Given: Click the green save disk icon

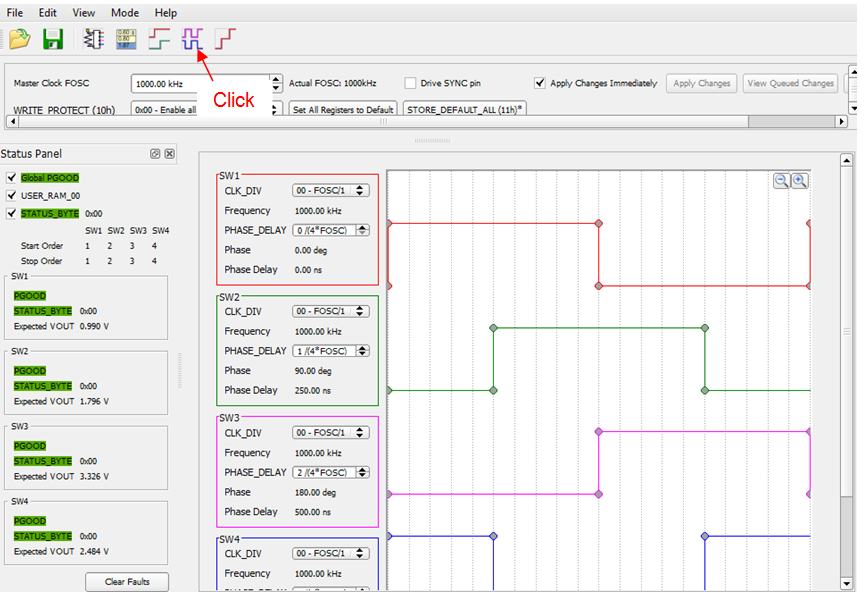Looking at the screenshot, I should pos(52,40).
